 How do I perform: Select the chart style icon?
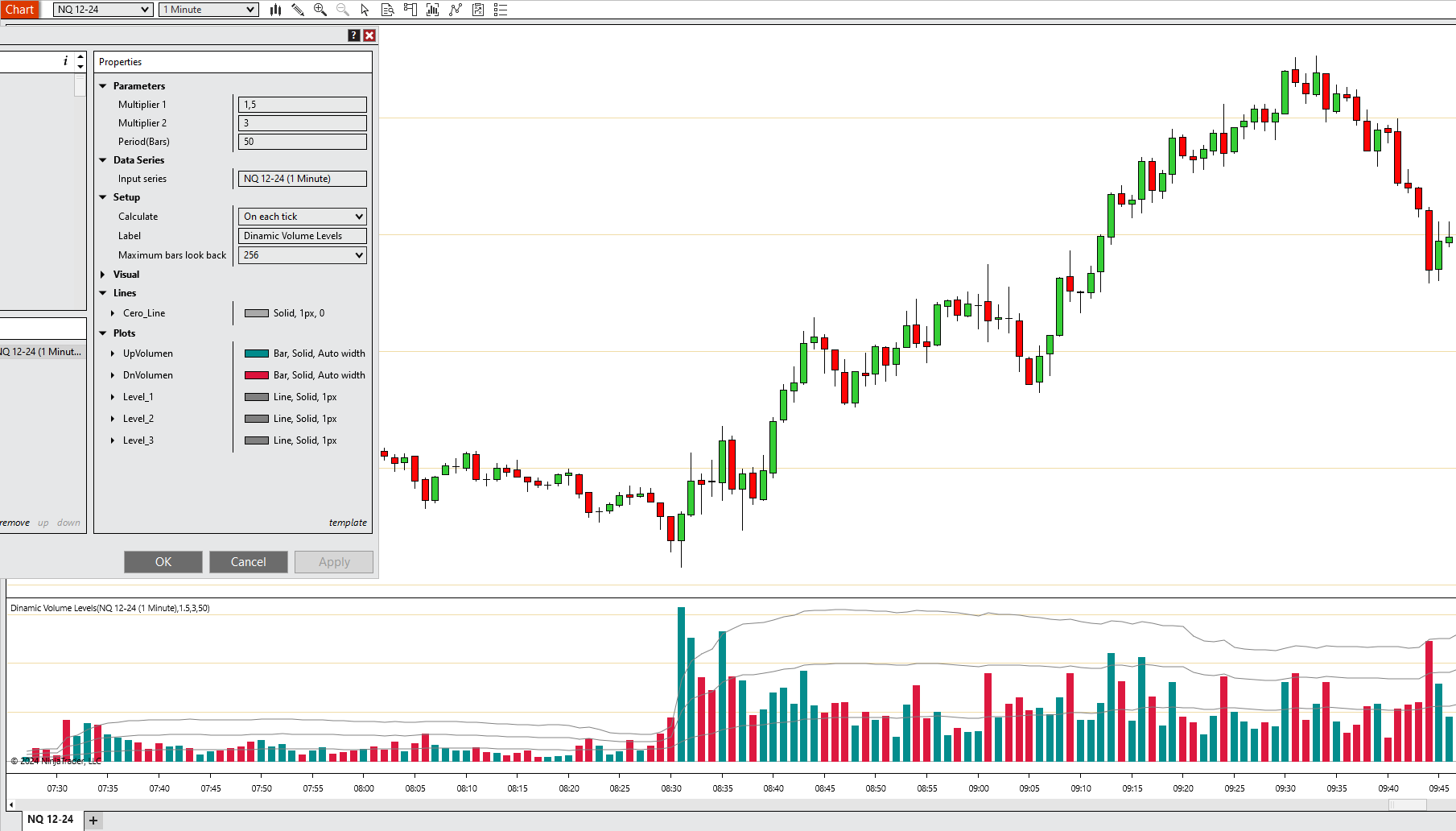(275, 10)
